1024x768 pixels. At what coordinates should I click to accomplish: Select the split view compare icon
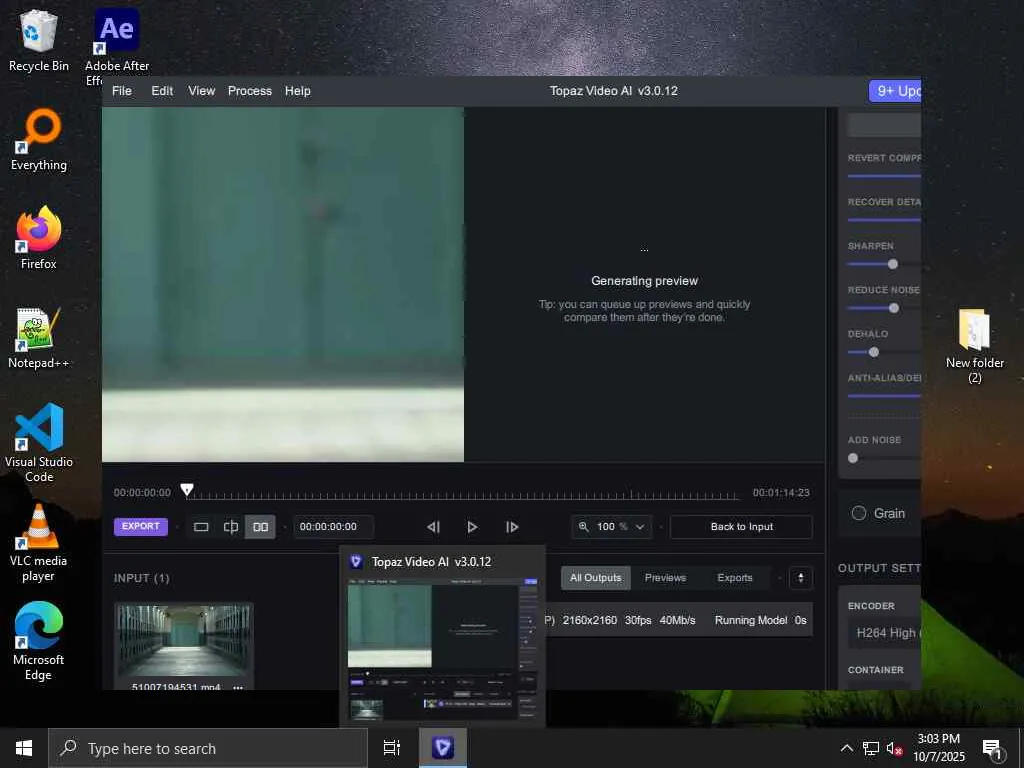click(231, 527)
